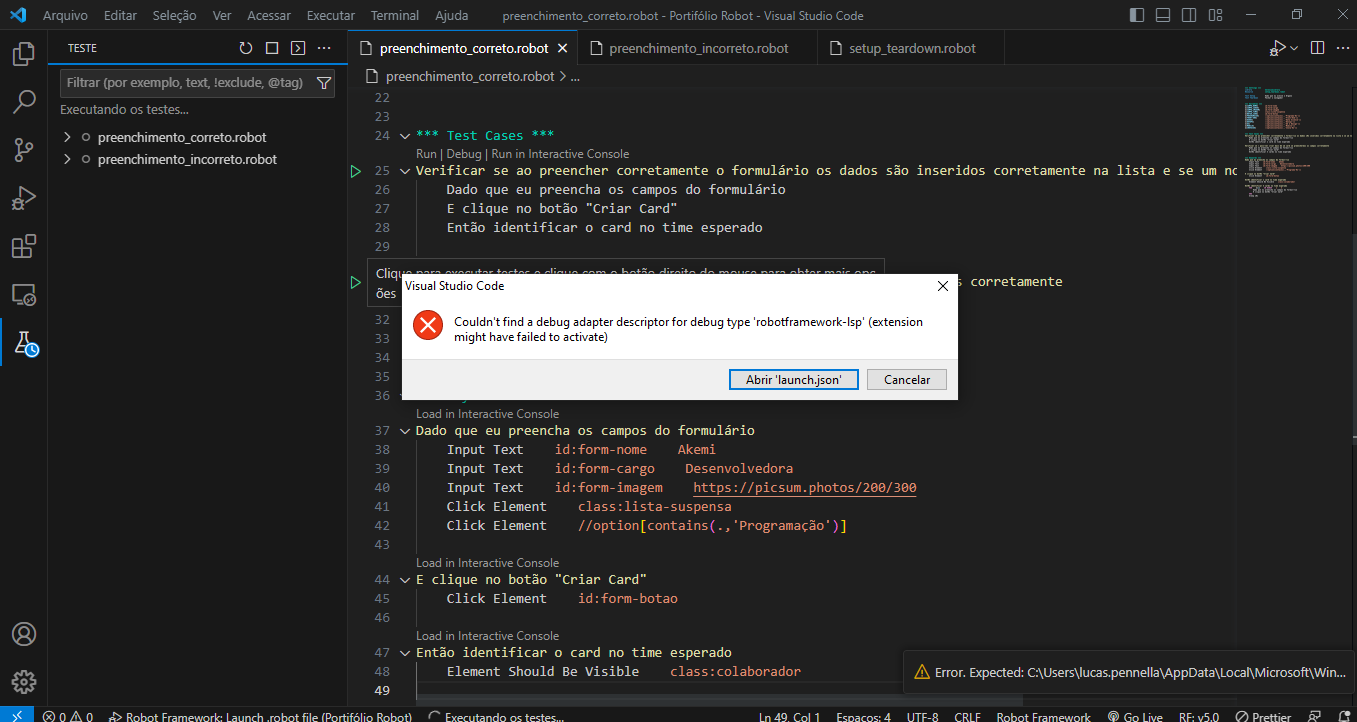Toggle the secondary side bar layout icon
Viewport: 1357px width, 722px height.
click(1189, 15)
